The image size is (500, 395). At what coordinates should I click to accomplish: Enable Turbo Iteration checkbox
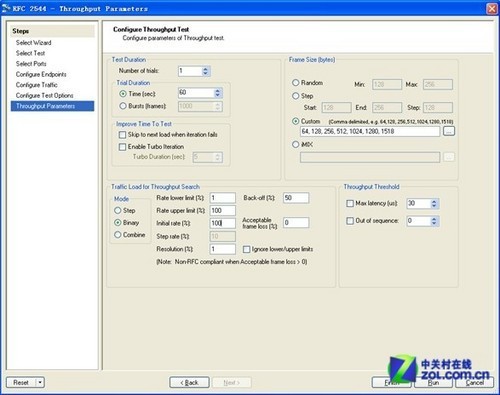(x=122, y=147)
